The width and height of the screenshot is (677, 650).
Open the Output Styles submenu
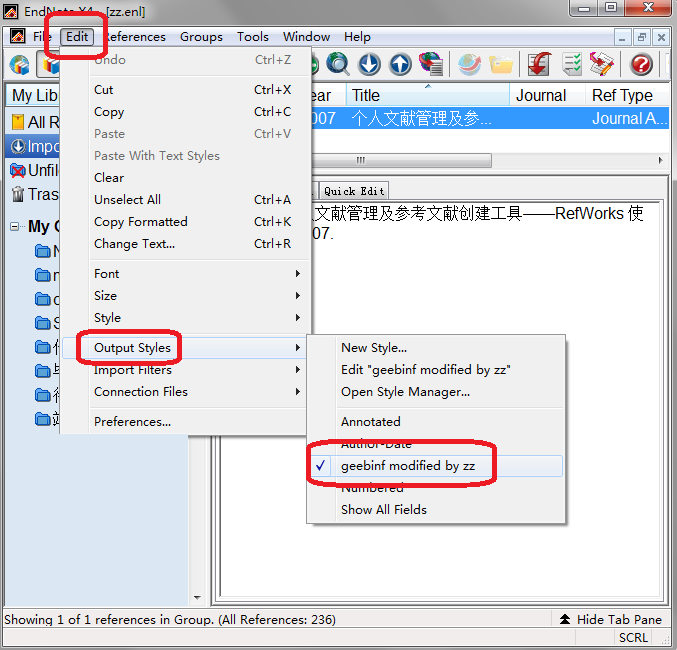click(186, 348)
